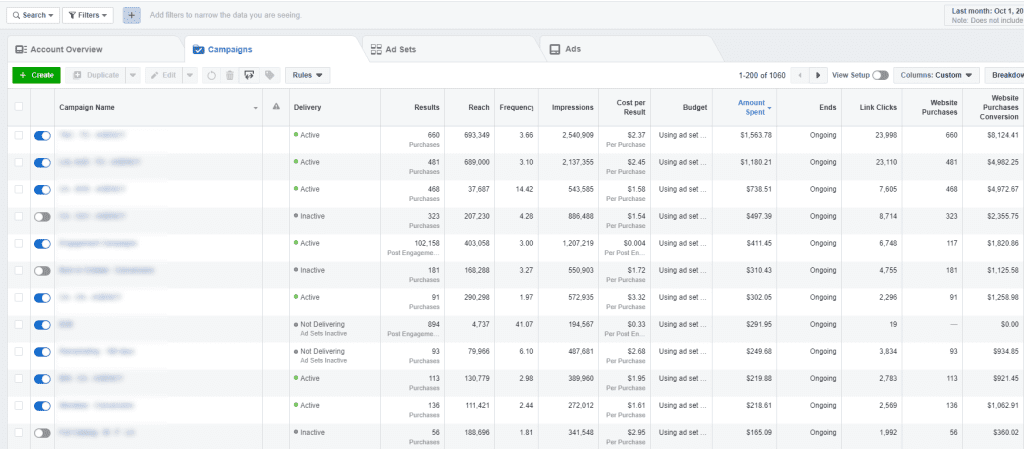The height and width of the screenshot is (449, 1024).
Task: Click the warning triangle column header icon
Action: (x=275, y=107)
